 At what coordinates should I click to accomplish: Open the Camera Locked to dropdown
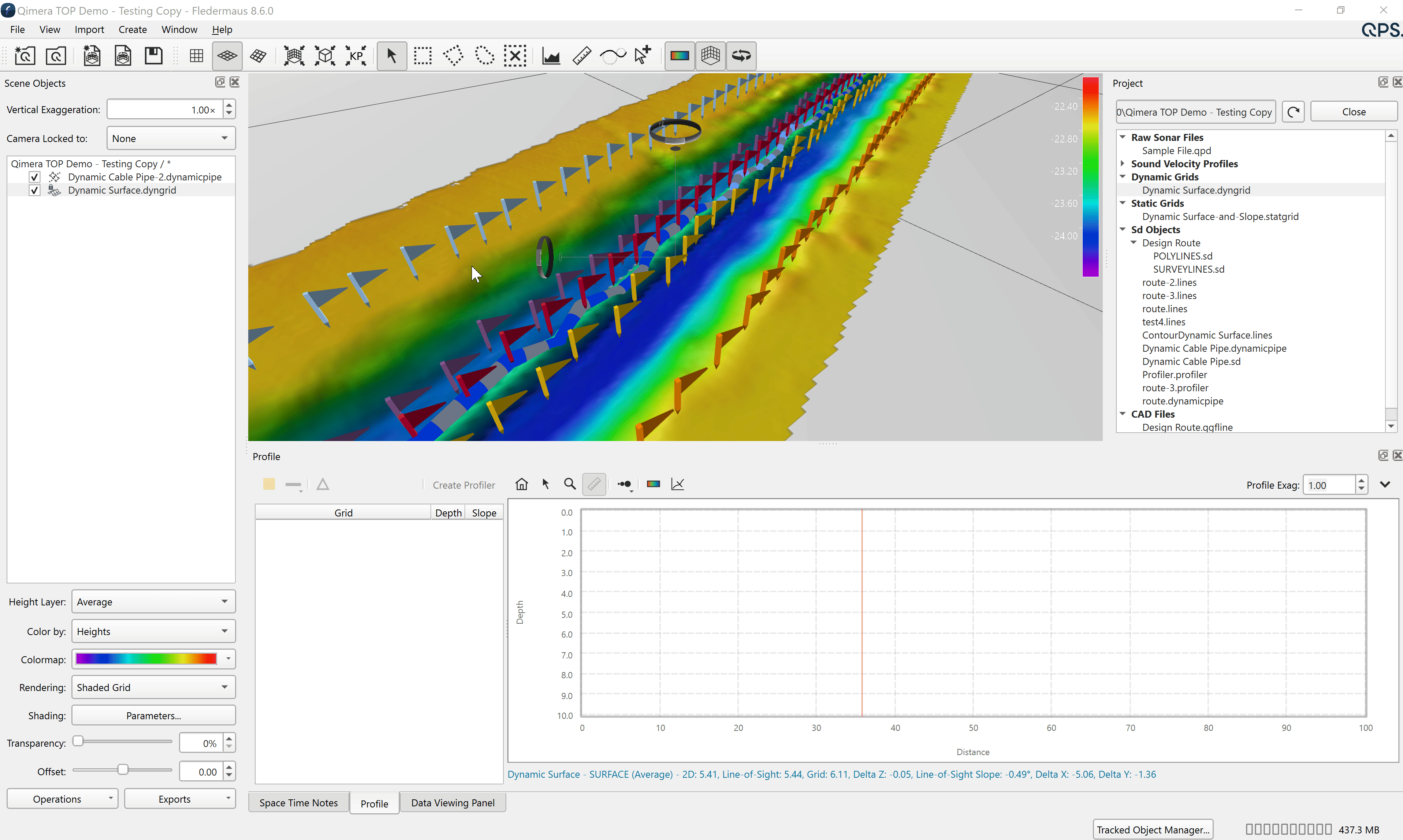coord(170,138)
